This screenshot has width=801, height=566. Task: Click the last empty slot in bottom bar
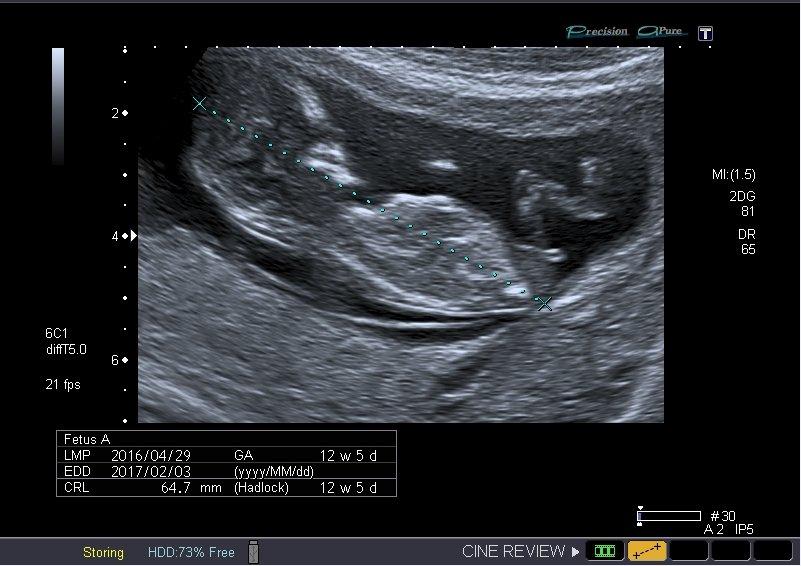773,551
